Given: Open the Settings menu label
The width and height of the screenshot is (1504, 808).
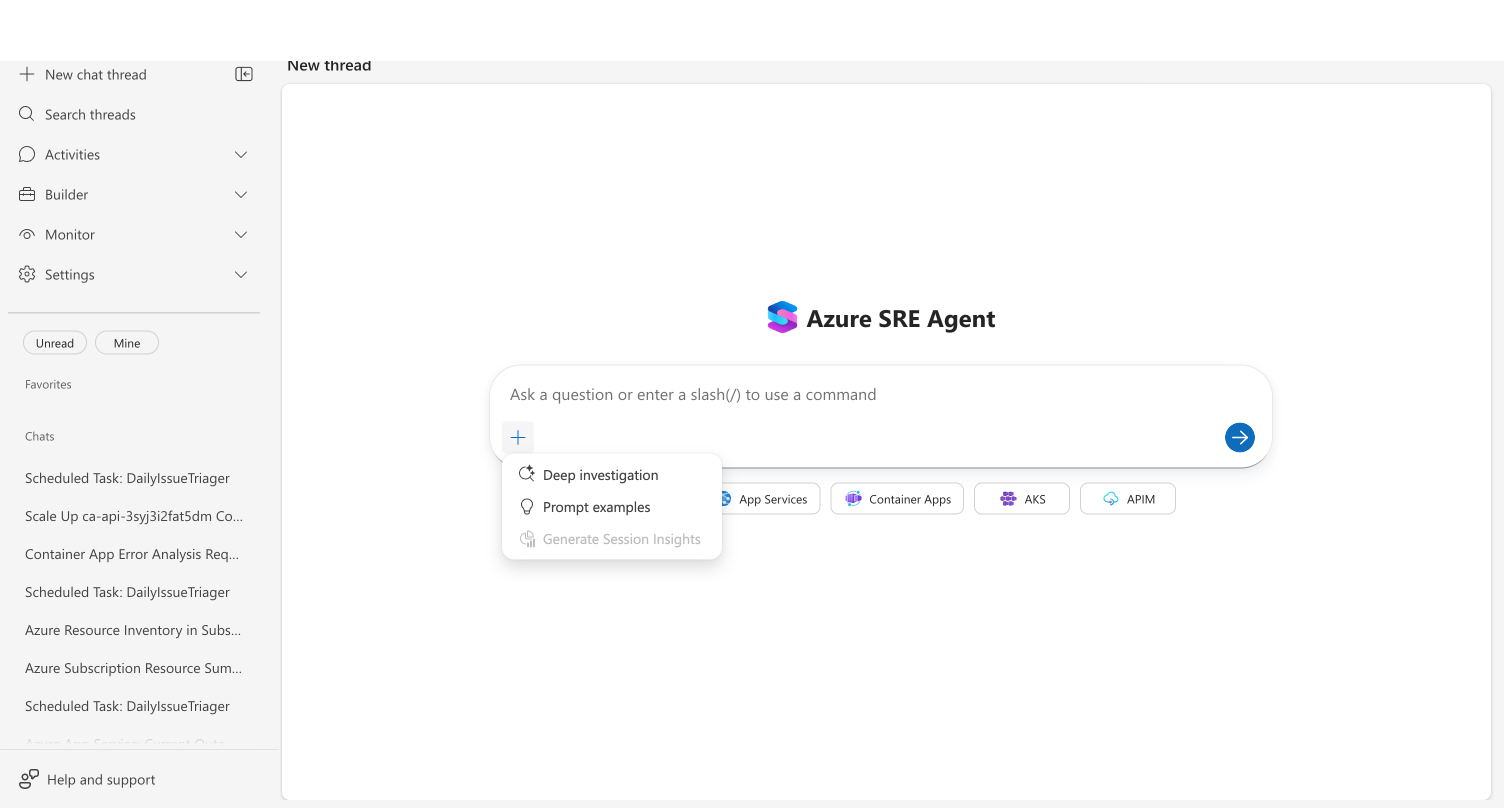Looking at the screenshot, I should (70, 274).
